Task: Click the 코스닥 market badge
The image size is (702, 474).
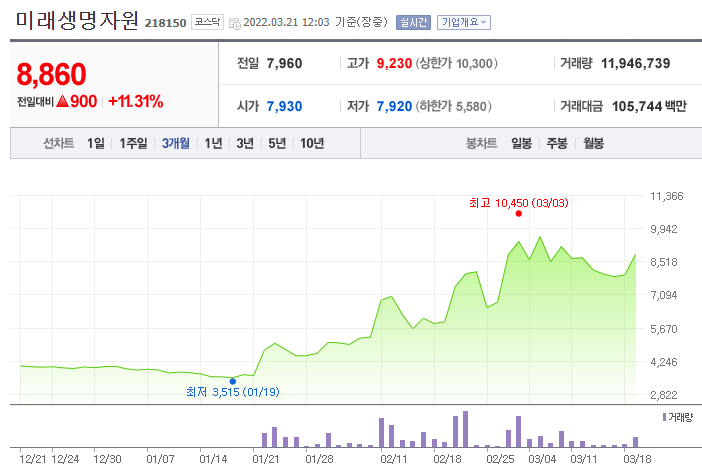Action: tap(207, 22)
